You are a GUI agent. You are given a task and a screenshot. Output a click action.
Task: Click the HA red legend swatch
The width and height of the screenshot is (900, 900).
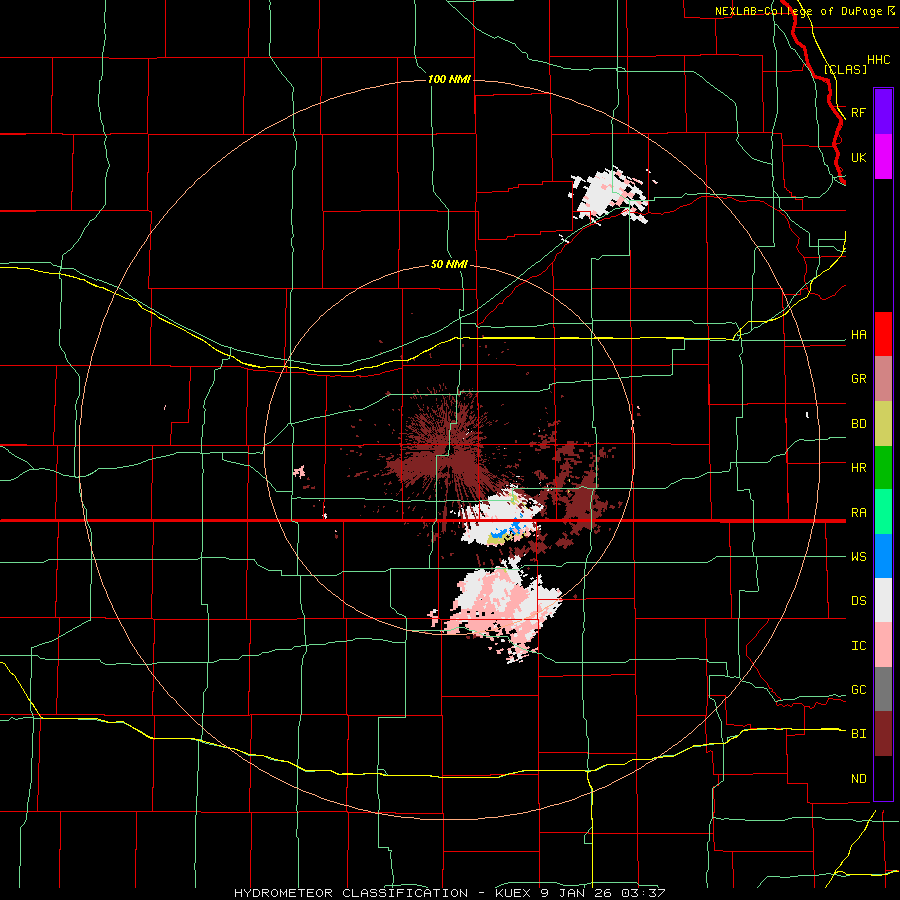(x=883, y=334)
